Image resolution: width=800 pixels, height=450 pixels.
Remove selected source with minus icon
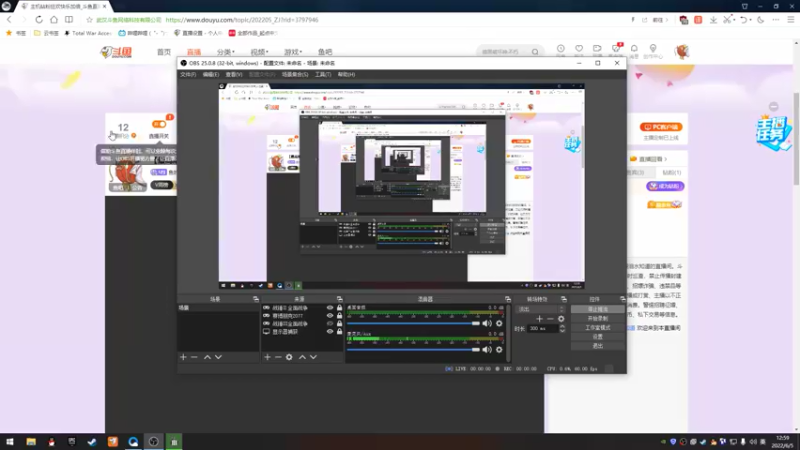point(278,357)
